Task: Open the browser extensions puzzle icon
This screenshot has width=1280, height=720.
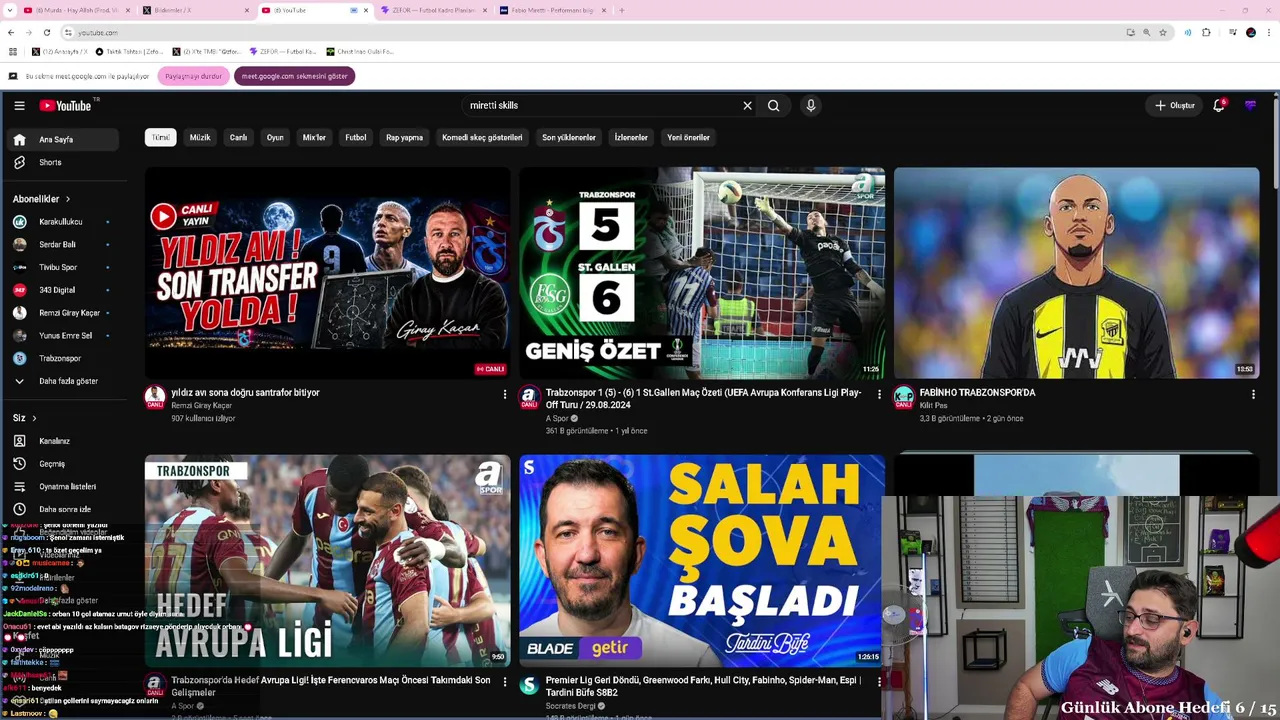Action: coord(1206,32)
